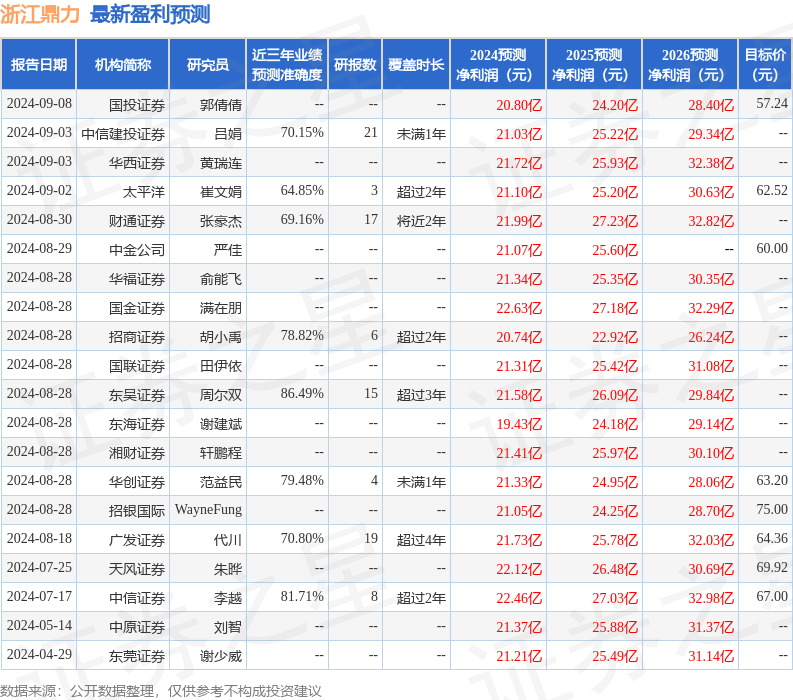Viewport: 793px width, 700px height.
Task: Select the 中信建投证券 institution cell
Action: (x=123, y=134)
